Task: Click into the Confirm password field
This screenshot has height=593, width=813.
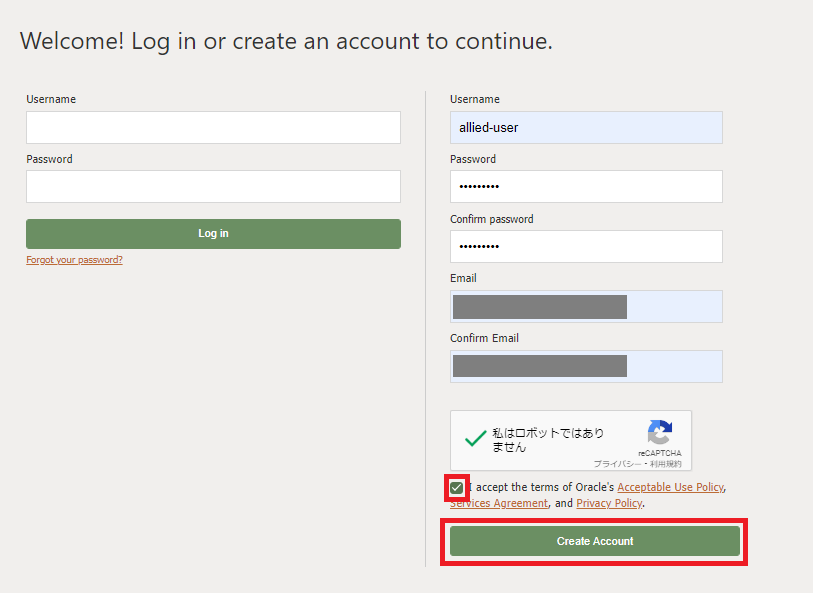Action: coord(586,246)
